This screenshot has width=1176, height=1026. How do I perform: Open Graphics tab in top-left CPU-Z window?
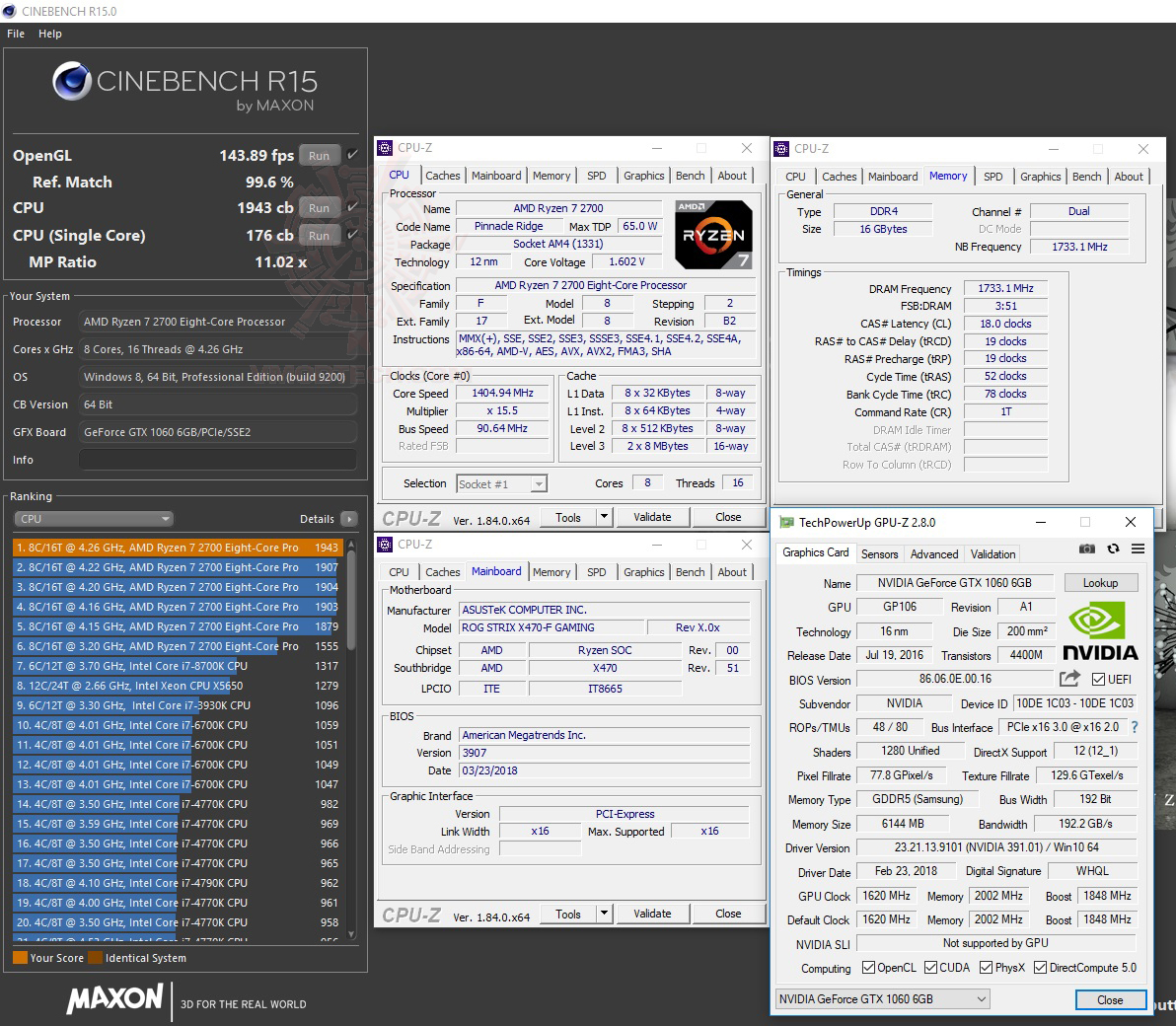(643, 176)
